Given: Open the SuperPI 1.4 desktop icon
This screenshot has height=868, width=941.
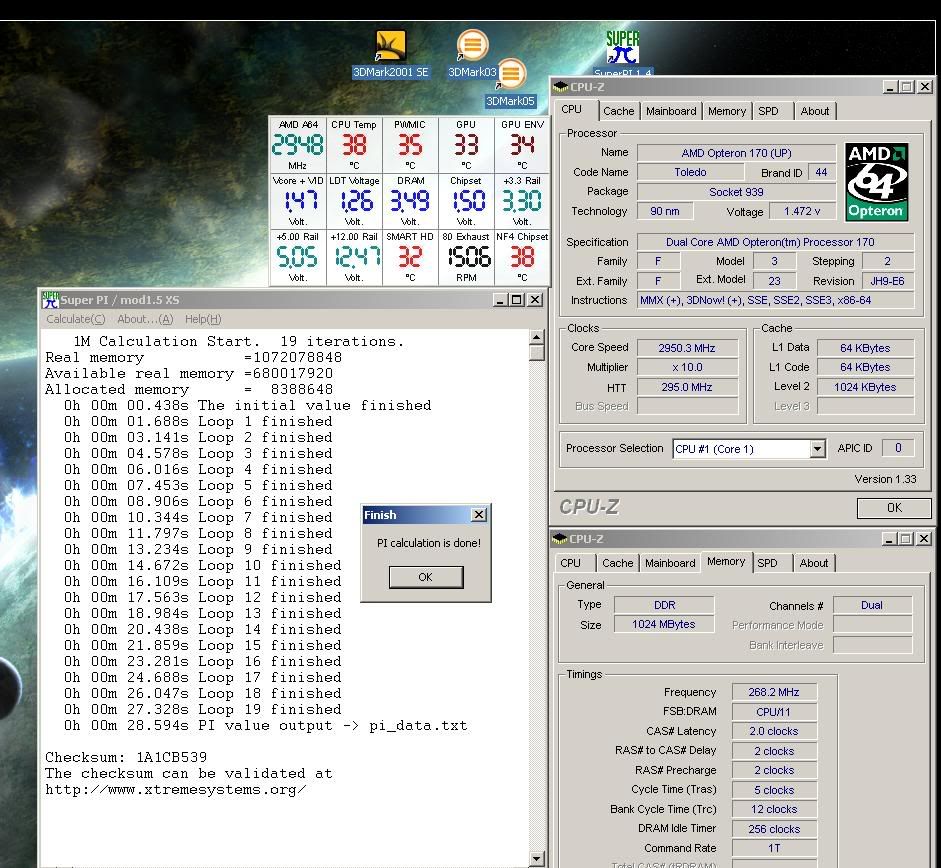Looking at the screenshot, I should click(623, 48).
